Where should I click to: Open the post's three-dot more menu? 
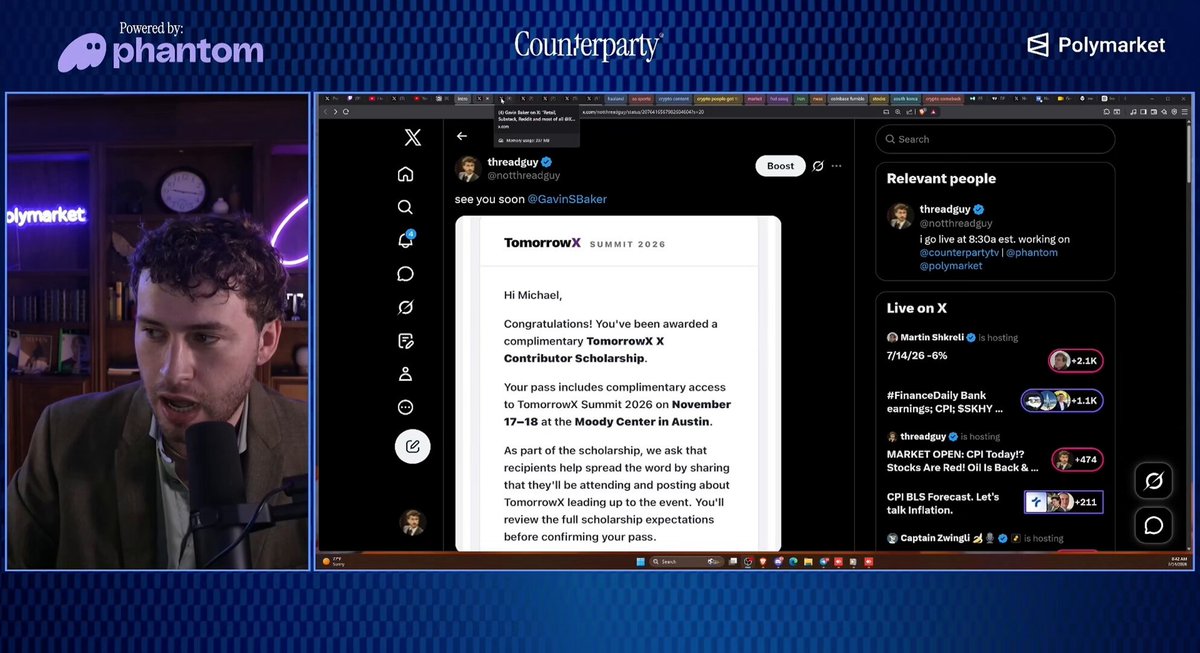[837, 166]
